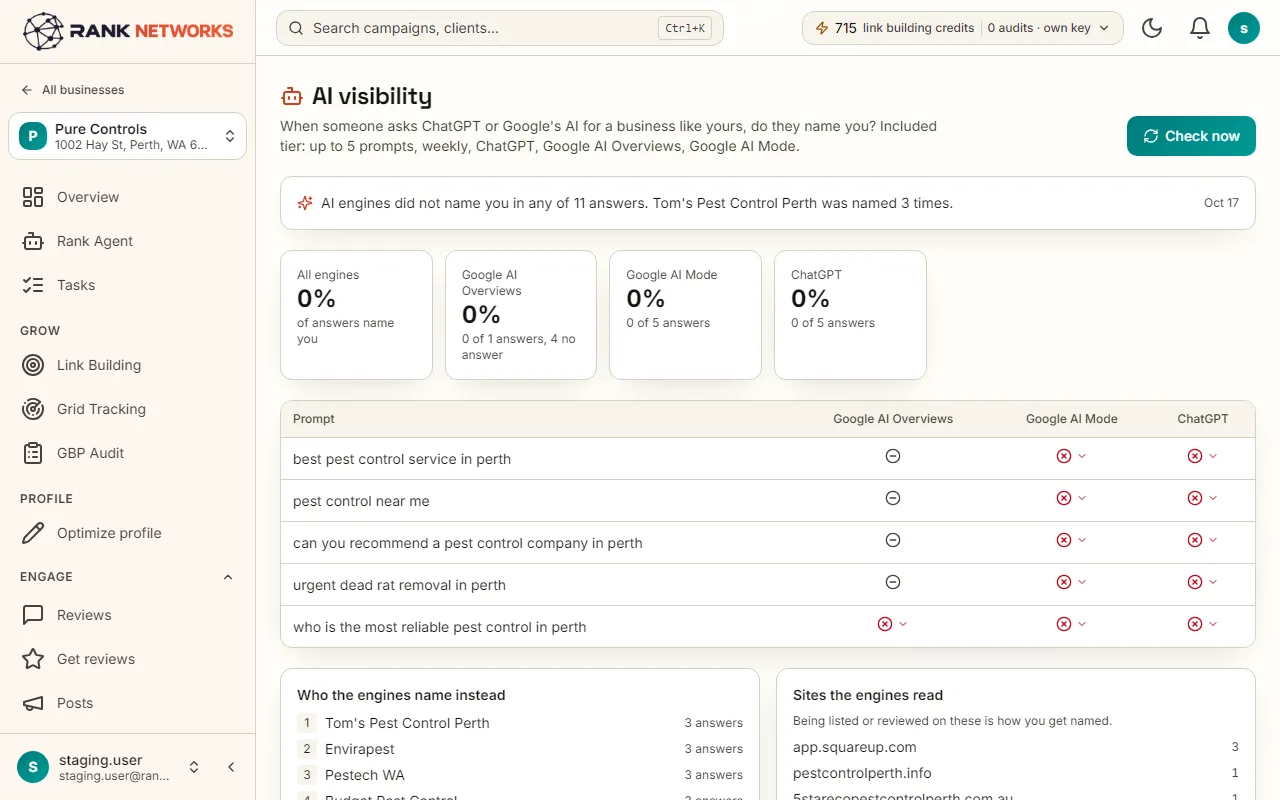Expand ChatGPT result for 'urgent dead rat removal'
Viewport: 1280px width, 800px height.
click(x=1202, y=582)
